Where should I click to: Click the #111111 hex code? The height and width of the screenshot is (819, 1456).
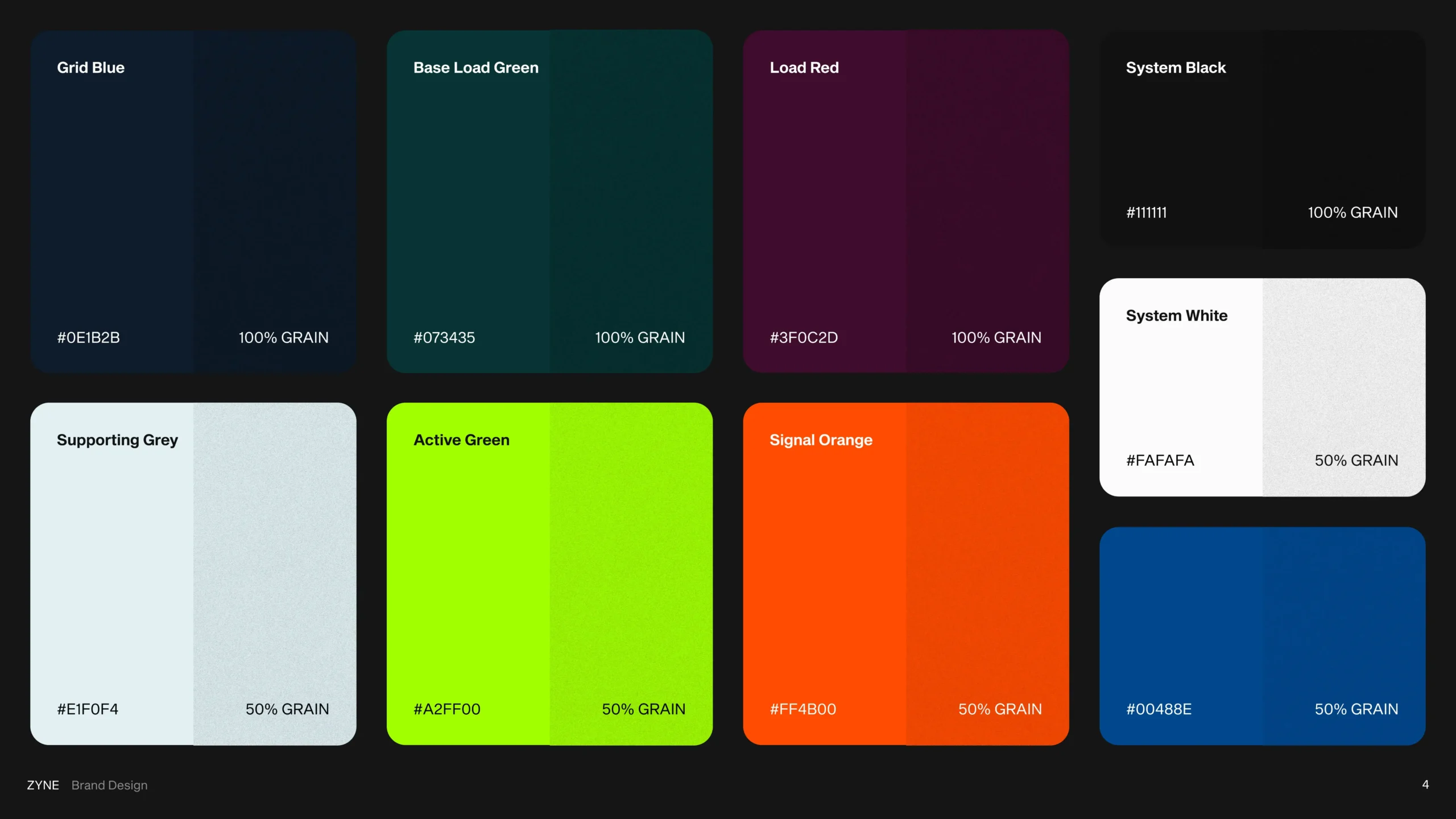pos(1146,212)
